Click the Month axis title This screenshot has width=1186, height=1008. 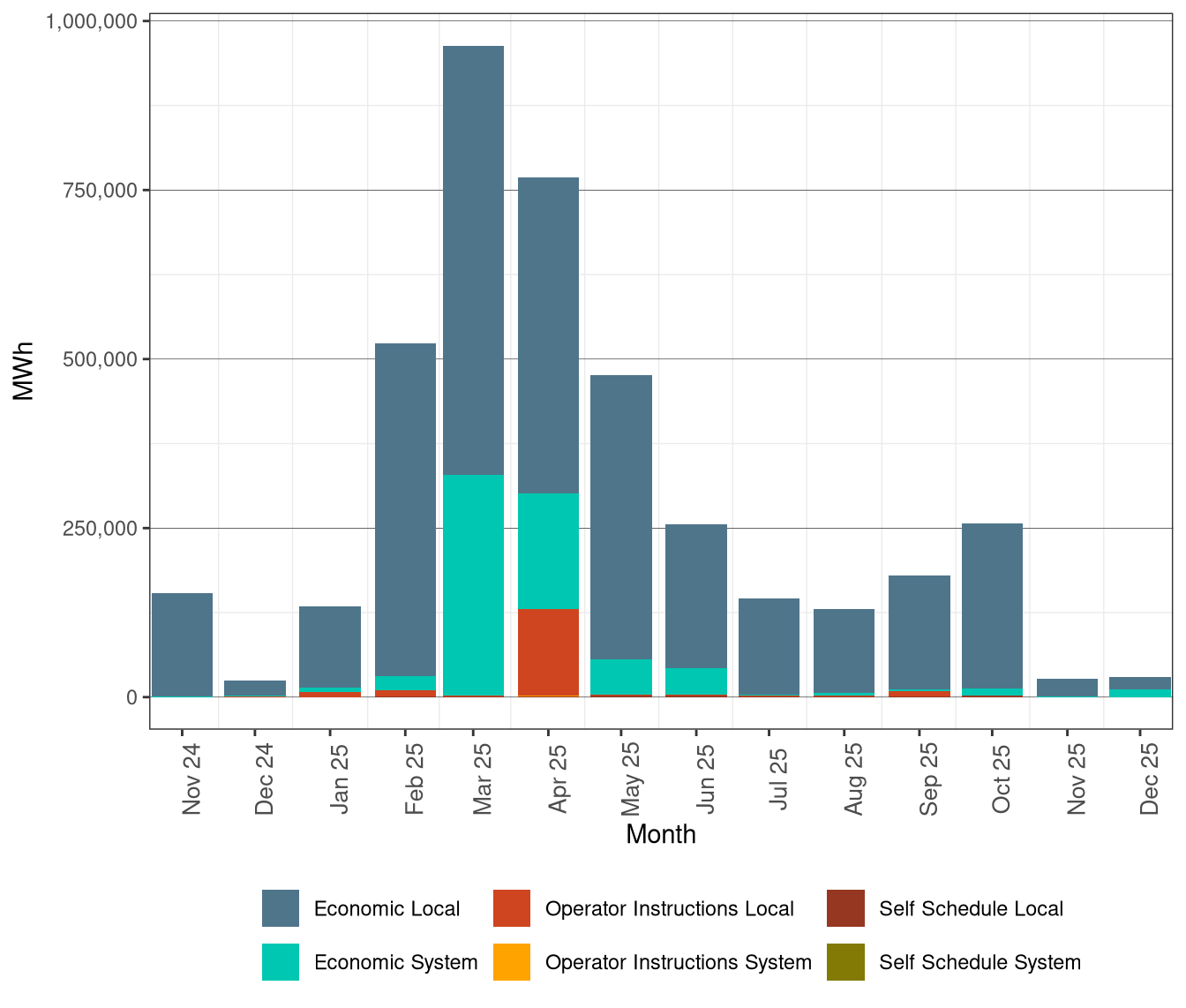tap(660, 835)
